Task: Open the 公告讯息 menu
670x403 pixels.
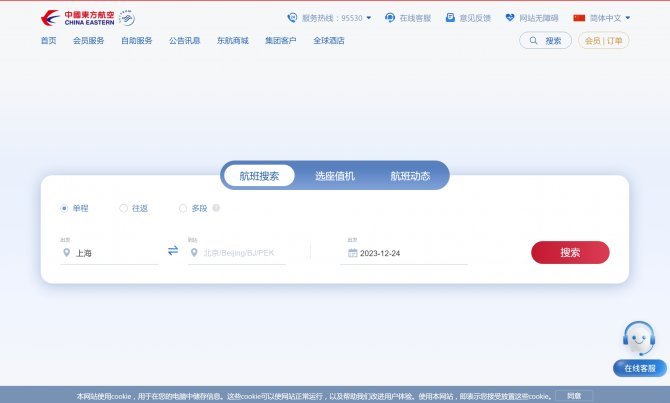Action: pyautogui.click(x=185, y=41)
